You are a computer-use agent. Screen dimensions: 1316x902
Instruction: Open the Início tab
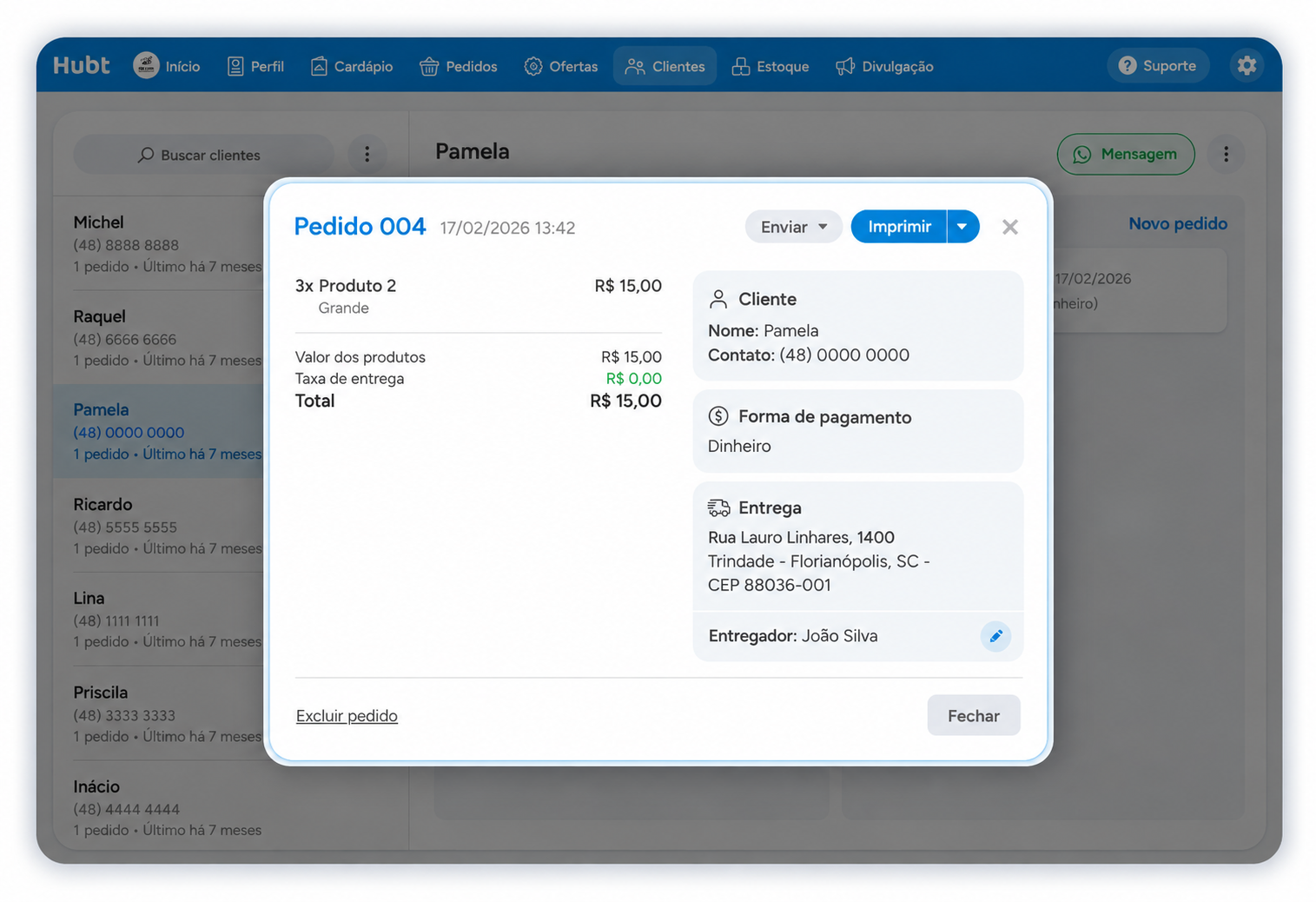167,66
